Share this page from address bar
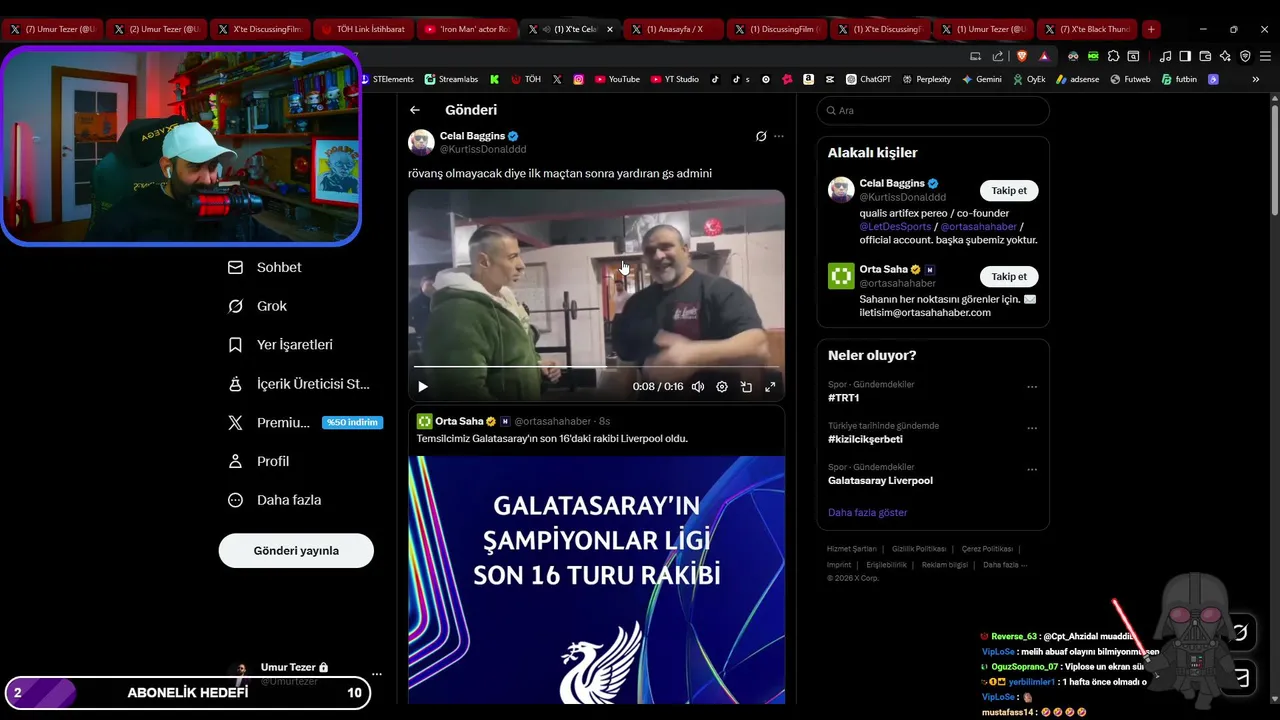This screenshot has width=1280, height=720. 998,56
